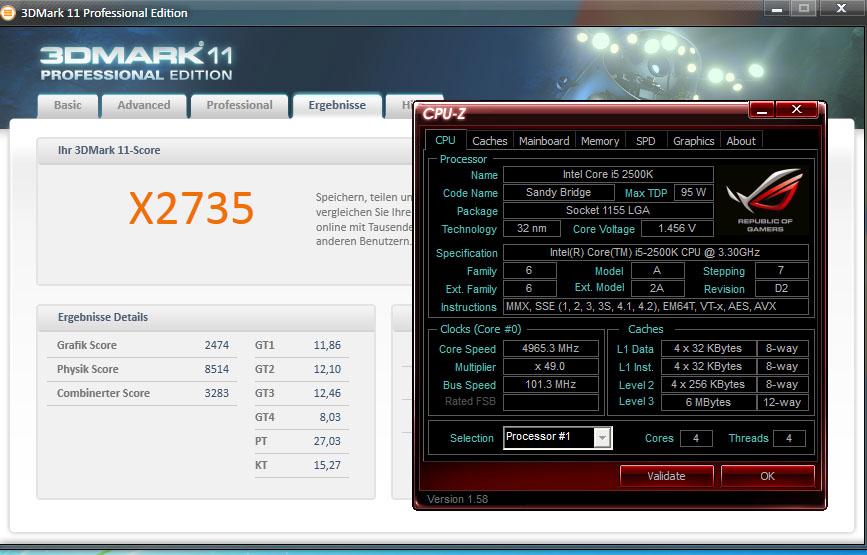Select the CPU tab in CPU-Z
Screen dimensions: 867x555
click(x=445, y=140)
